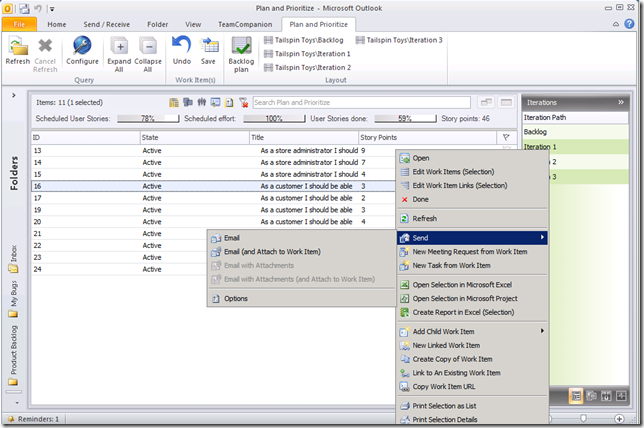Switch to the Send / Receive tab
The height and width of the screenshot is (428, 644).
pyautogui.click(x=106, y=24)
